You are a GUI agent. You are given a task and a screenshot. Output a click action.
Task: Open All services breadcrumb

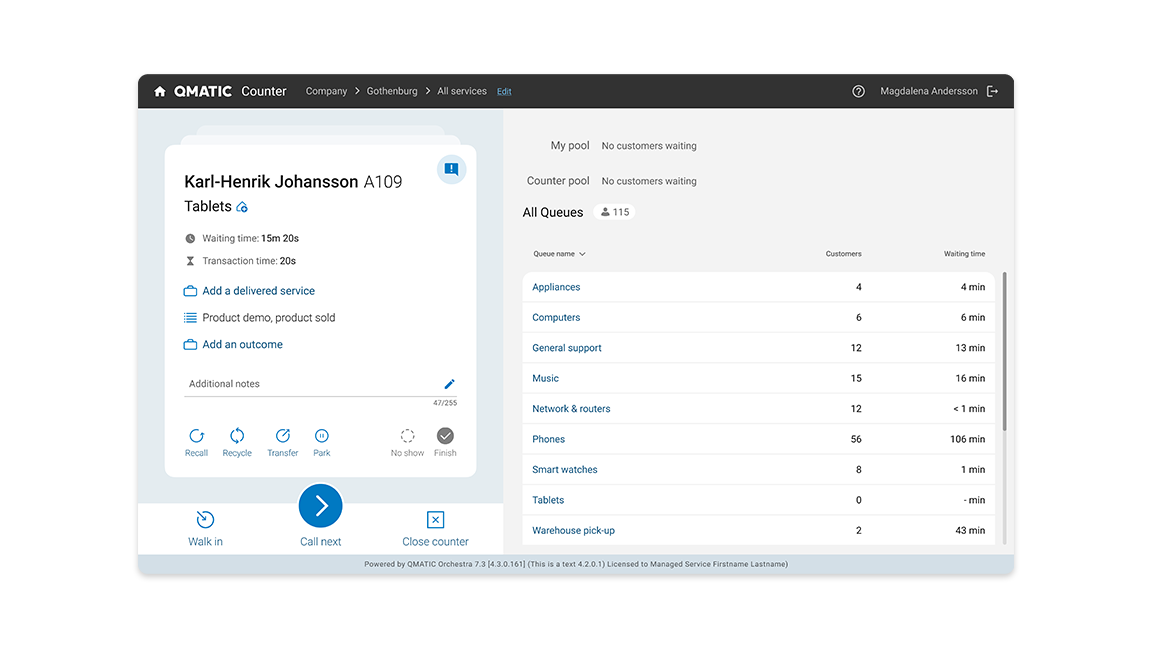(x=461, y=91)
